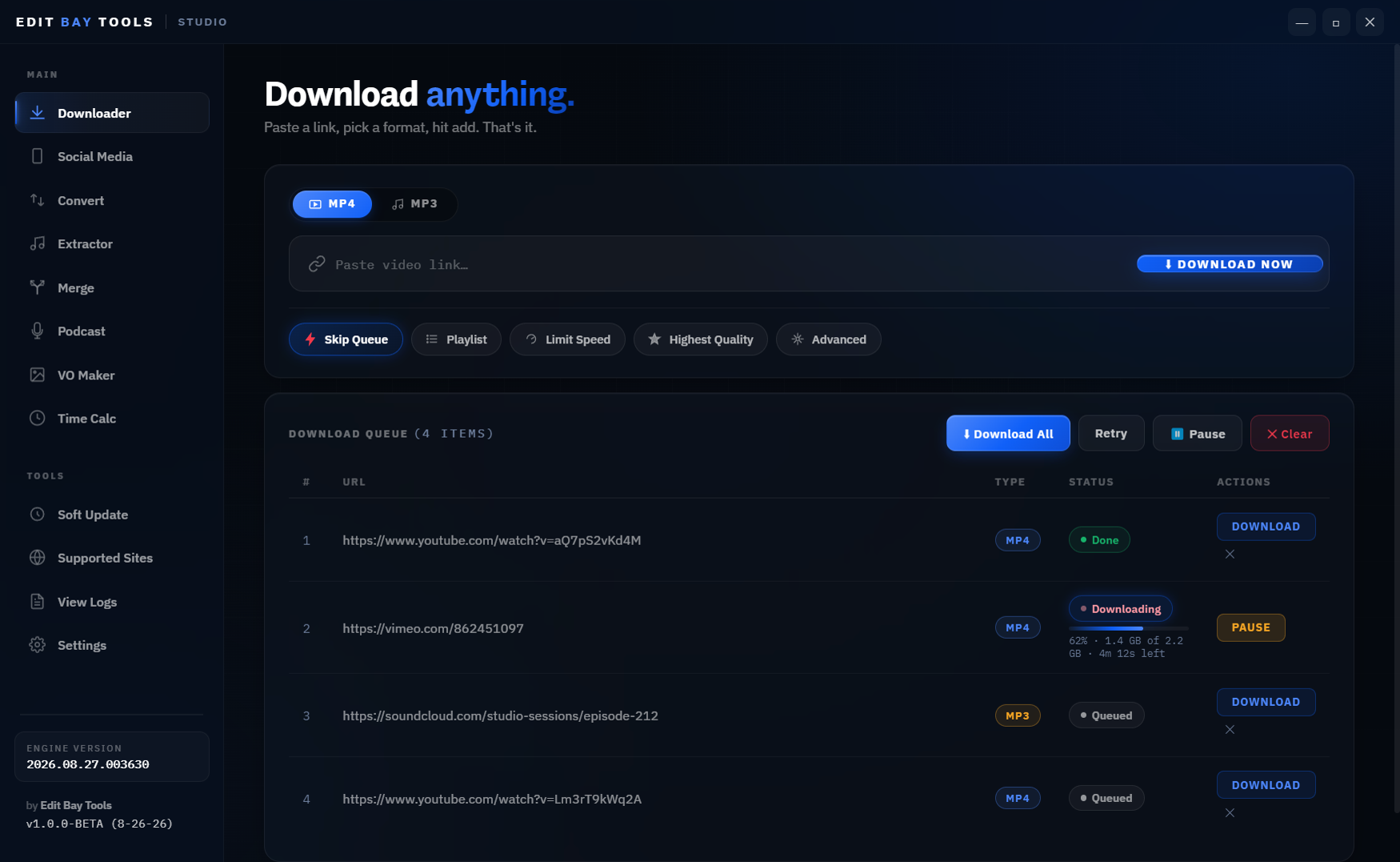The width and height of the screenshot is (1400, 862).
Task: Click the Retry button
Action: pos(1111,434)
